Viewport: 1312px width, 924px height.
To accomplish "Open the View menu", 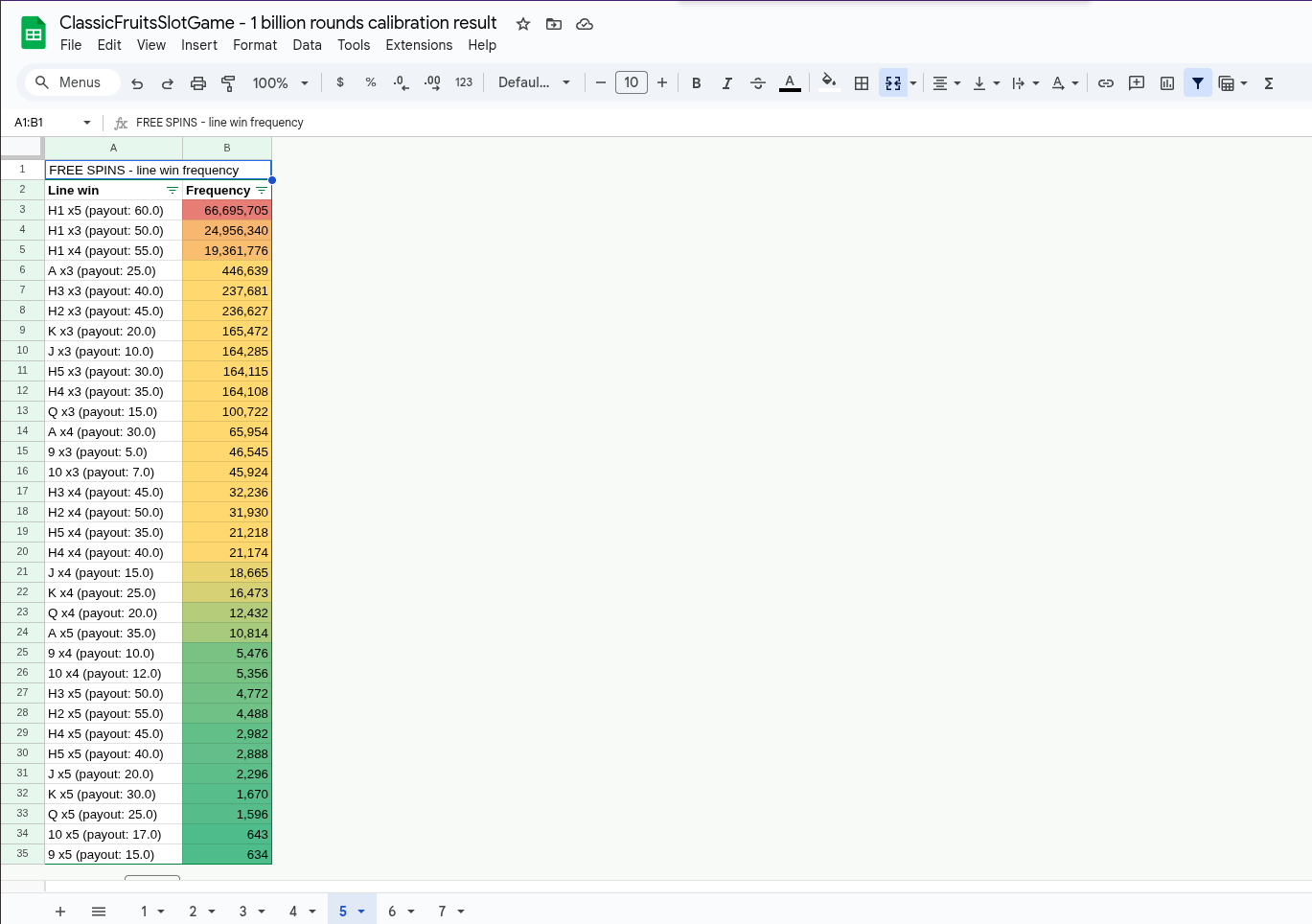I will click(x=151, y=45).
